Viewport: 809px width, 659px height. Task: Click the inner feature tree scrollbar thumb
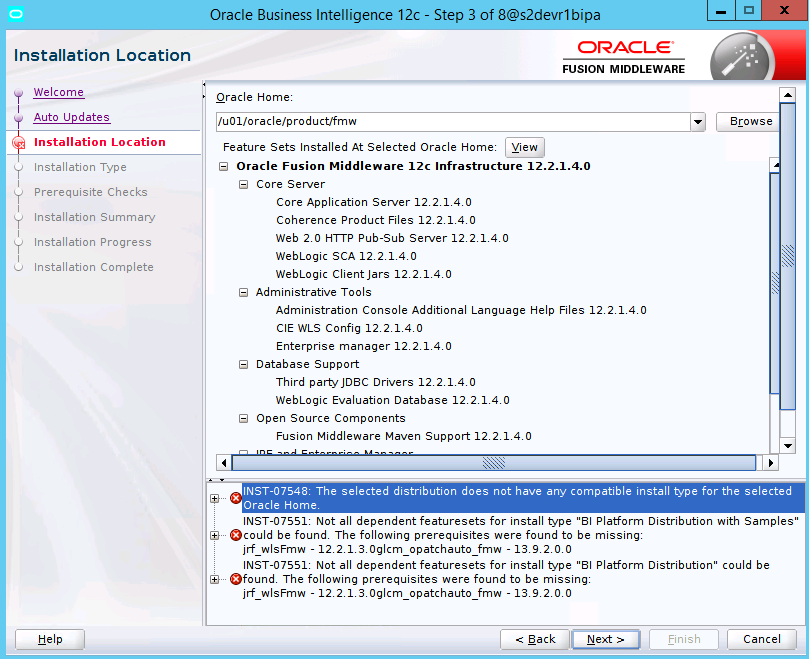coord(774,283)
